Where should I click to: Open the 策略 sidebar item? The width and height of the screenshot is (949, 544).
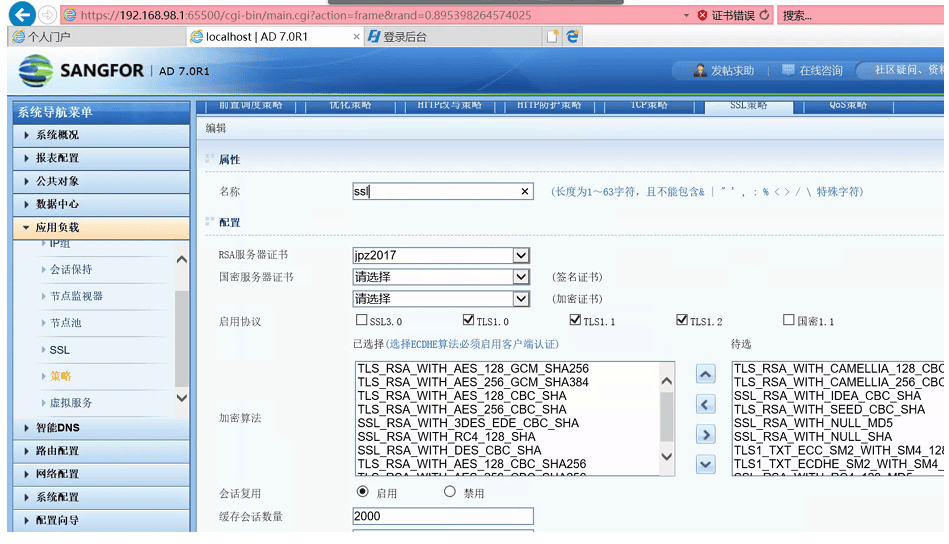point(61,376)
